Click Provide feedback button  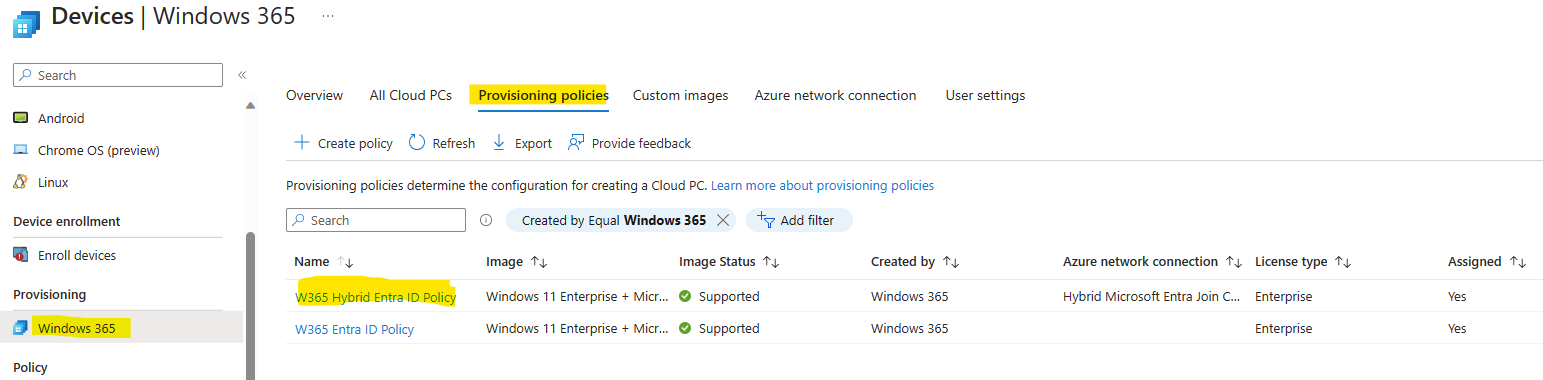(629, 143)
